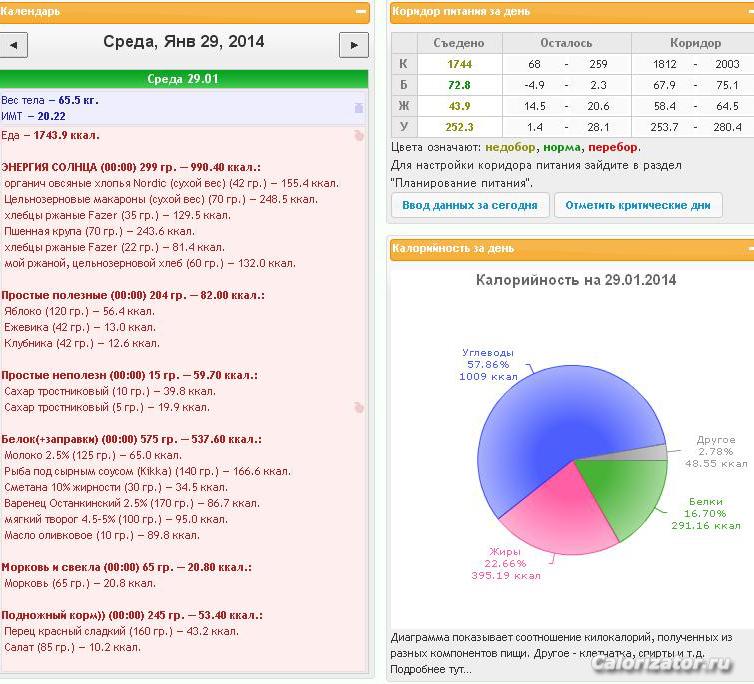Click Ввод данных за сегодня button
This screenshot has width=754, height=684.
[470, 205]
